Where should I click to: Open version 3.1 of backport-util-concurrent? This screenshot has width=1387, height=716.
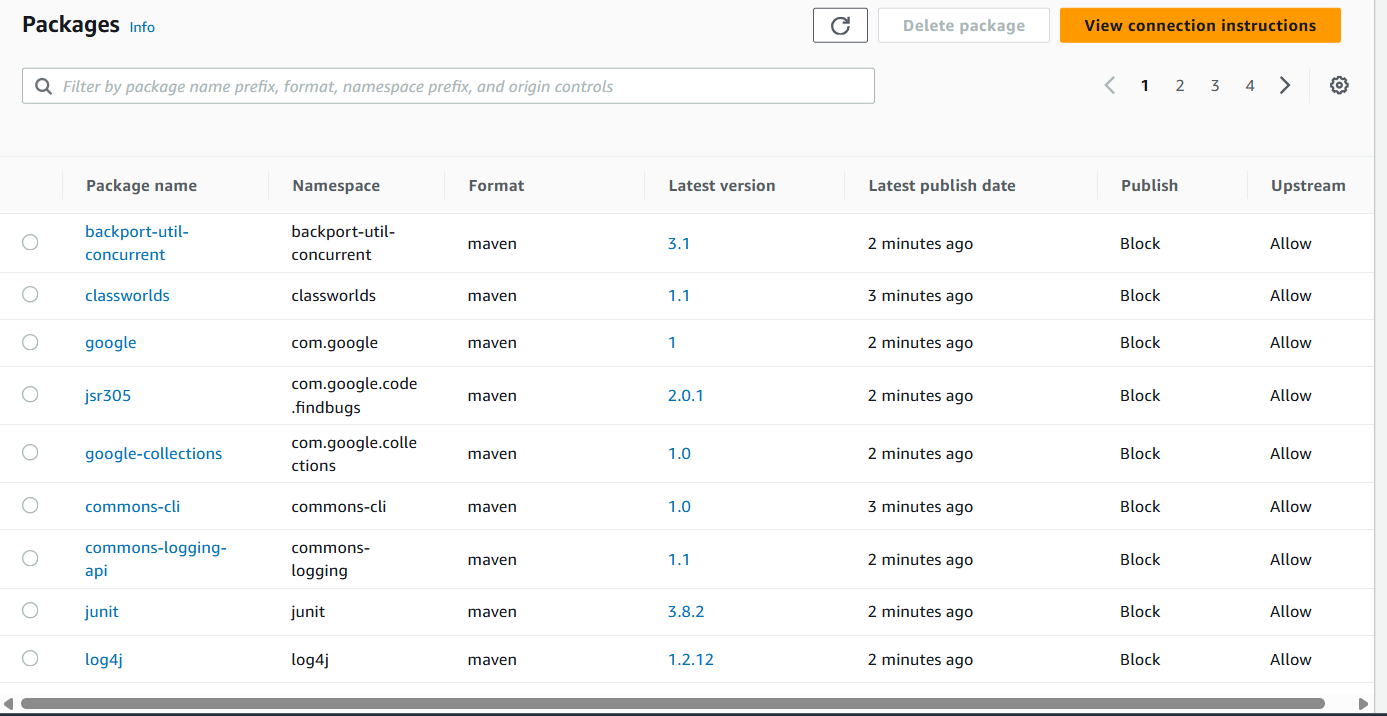click(679, 244)
